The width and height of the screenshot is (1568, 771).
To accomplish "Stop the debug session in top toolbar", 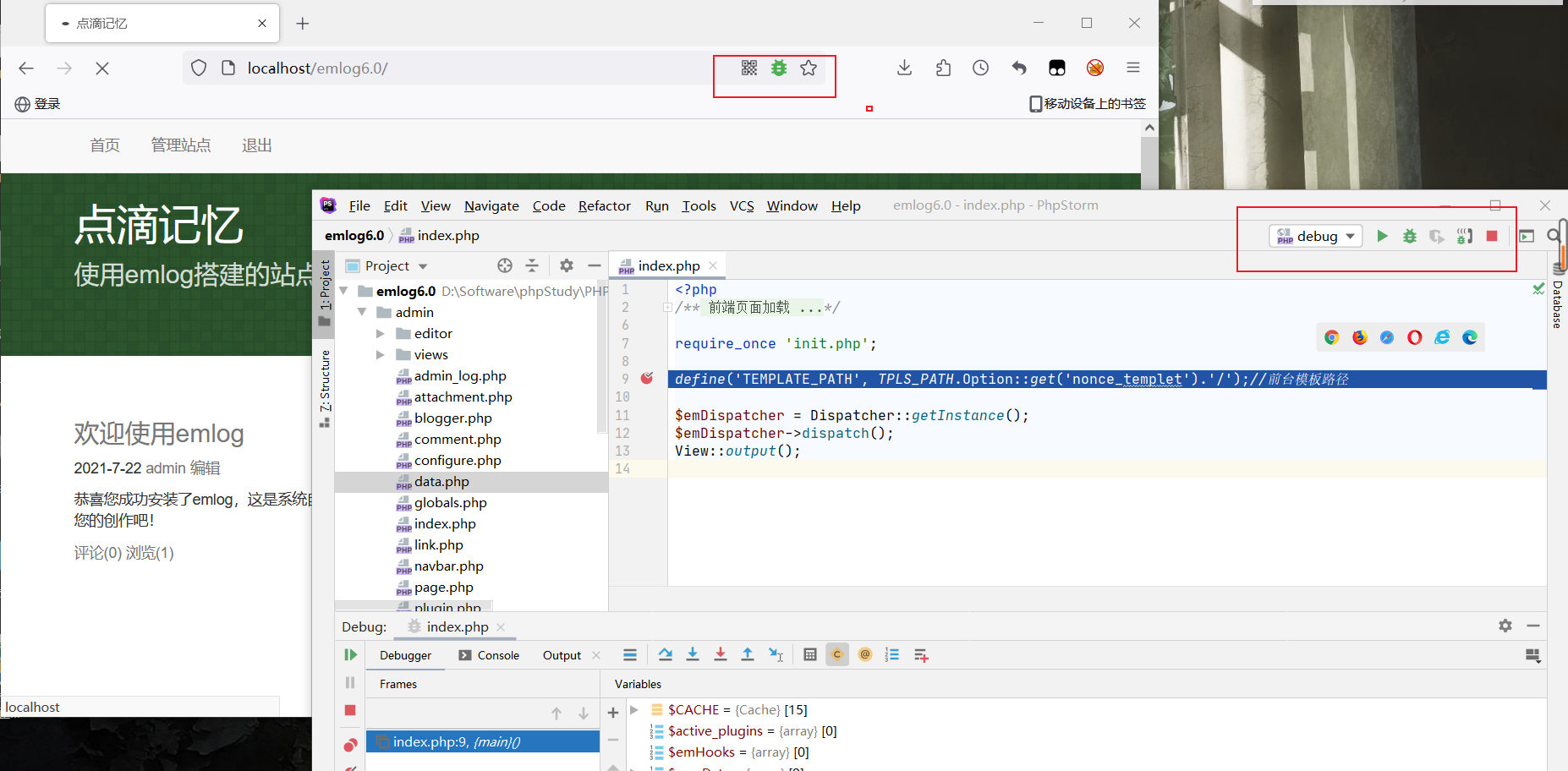I will point(1492,236).
